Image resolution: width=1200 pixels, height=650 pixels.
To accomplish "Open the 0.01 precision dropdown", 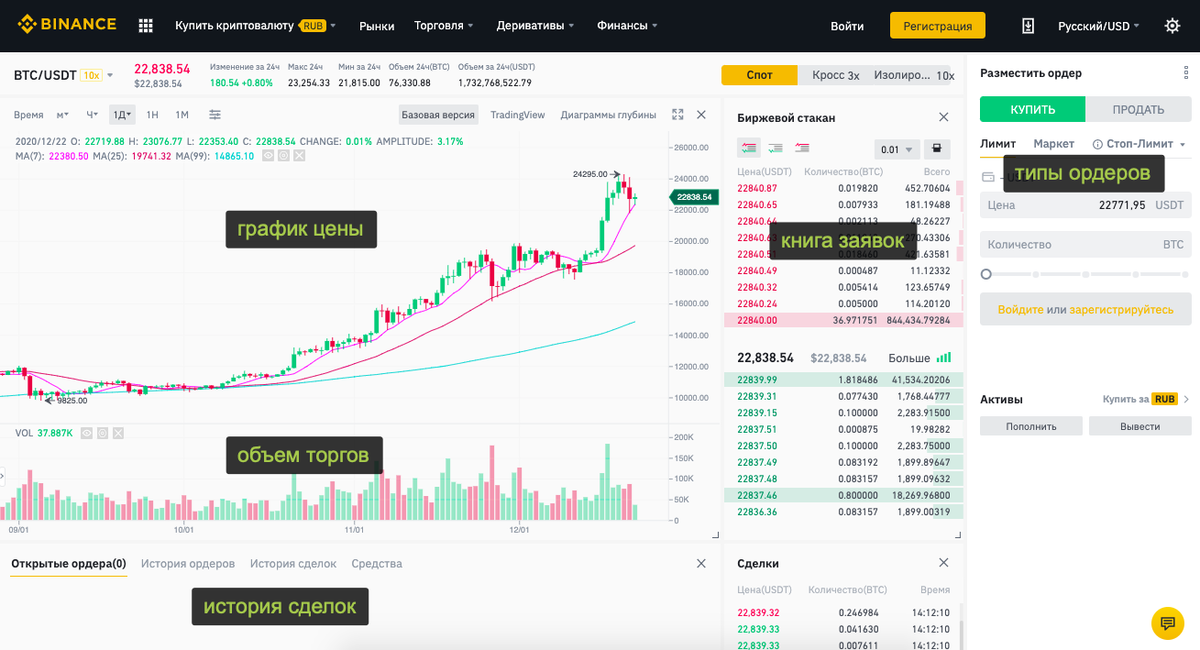I will 898,148.
